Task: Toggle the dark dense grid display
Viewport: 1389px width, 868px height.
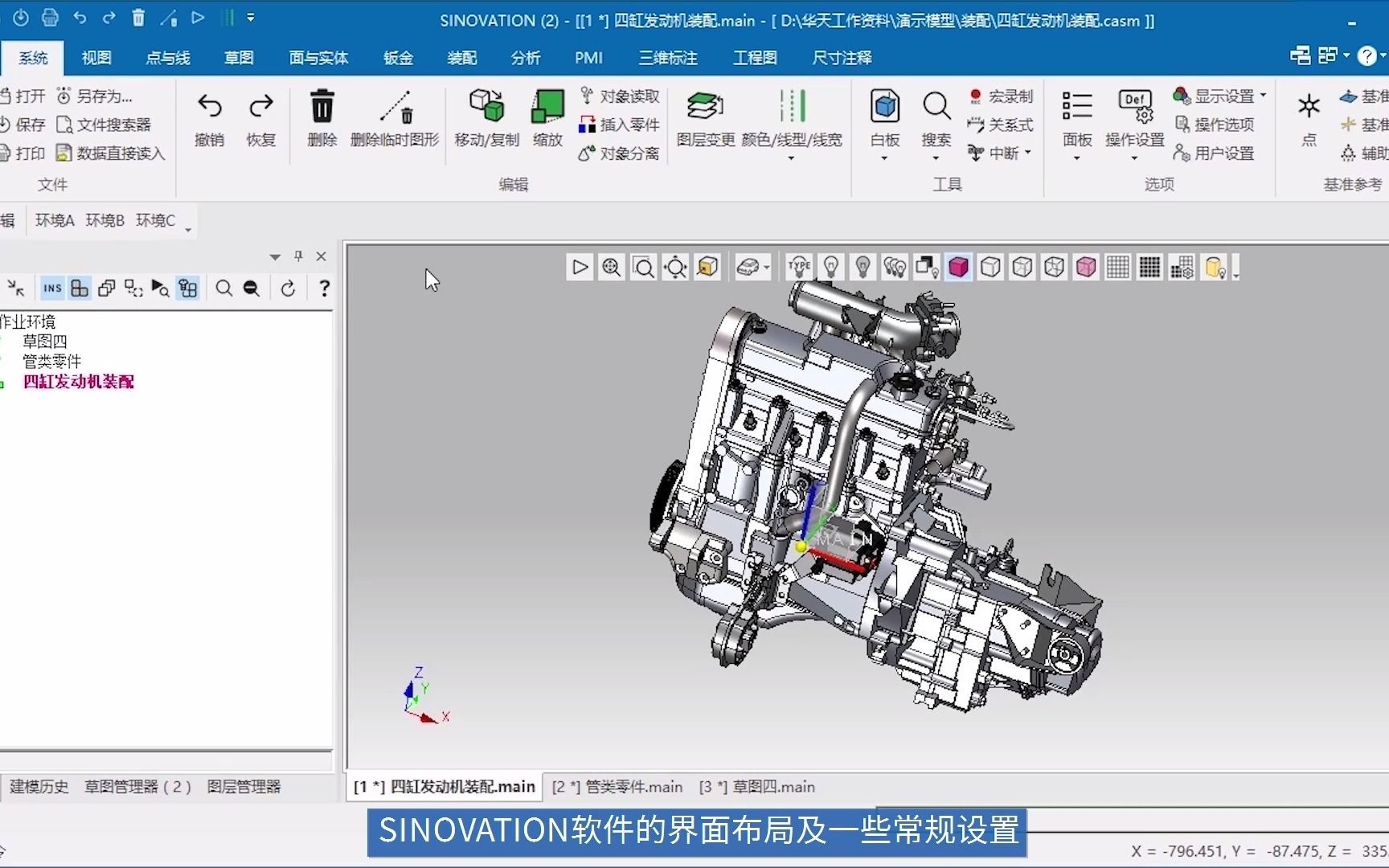Action: pos(1149,267)
